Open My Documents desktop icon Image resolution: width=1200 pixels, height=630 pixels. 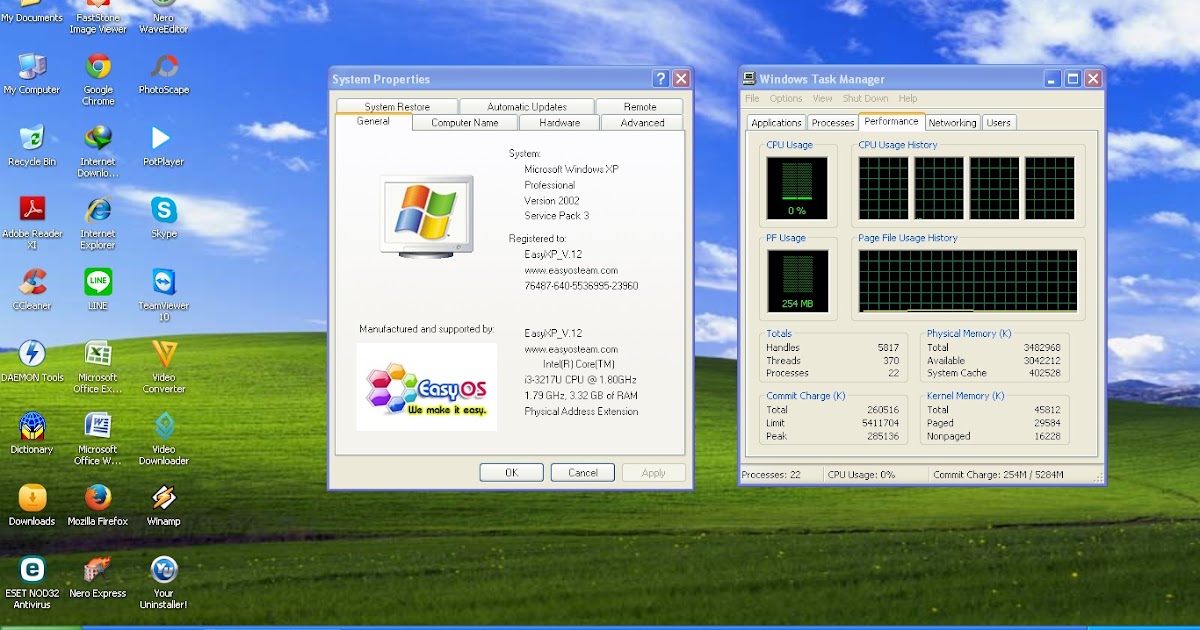coord(32,12)
